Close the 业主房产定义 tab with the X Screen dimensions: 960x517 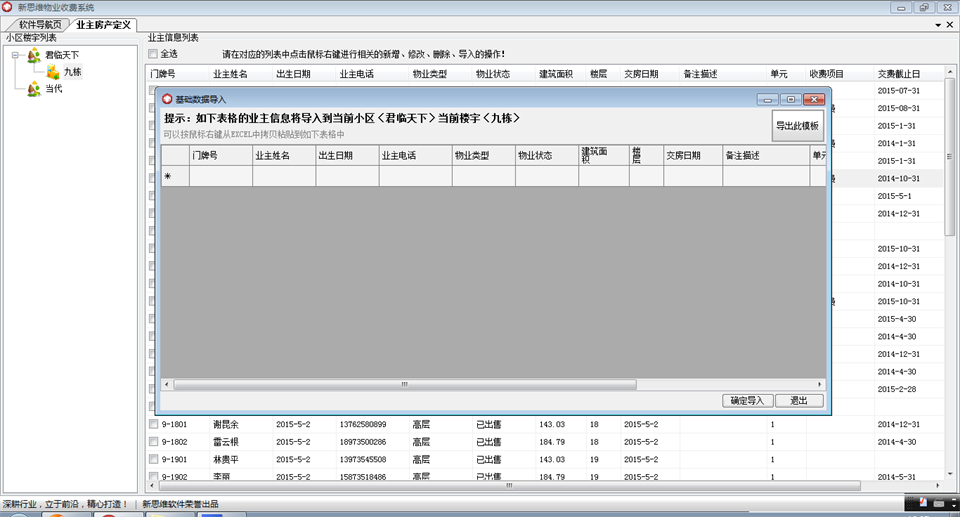click(x=950, y=25)
